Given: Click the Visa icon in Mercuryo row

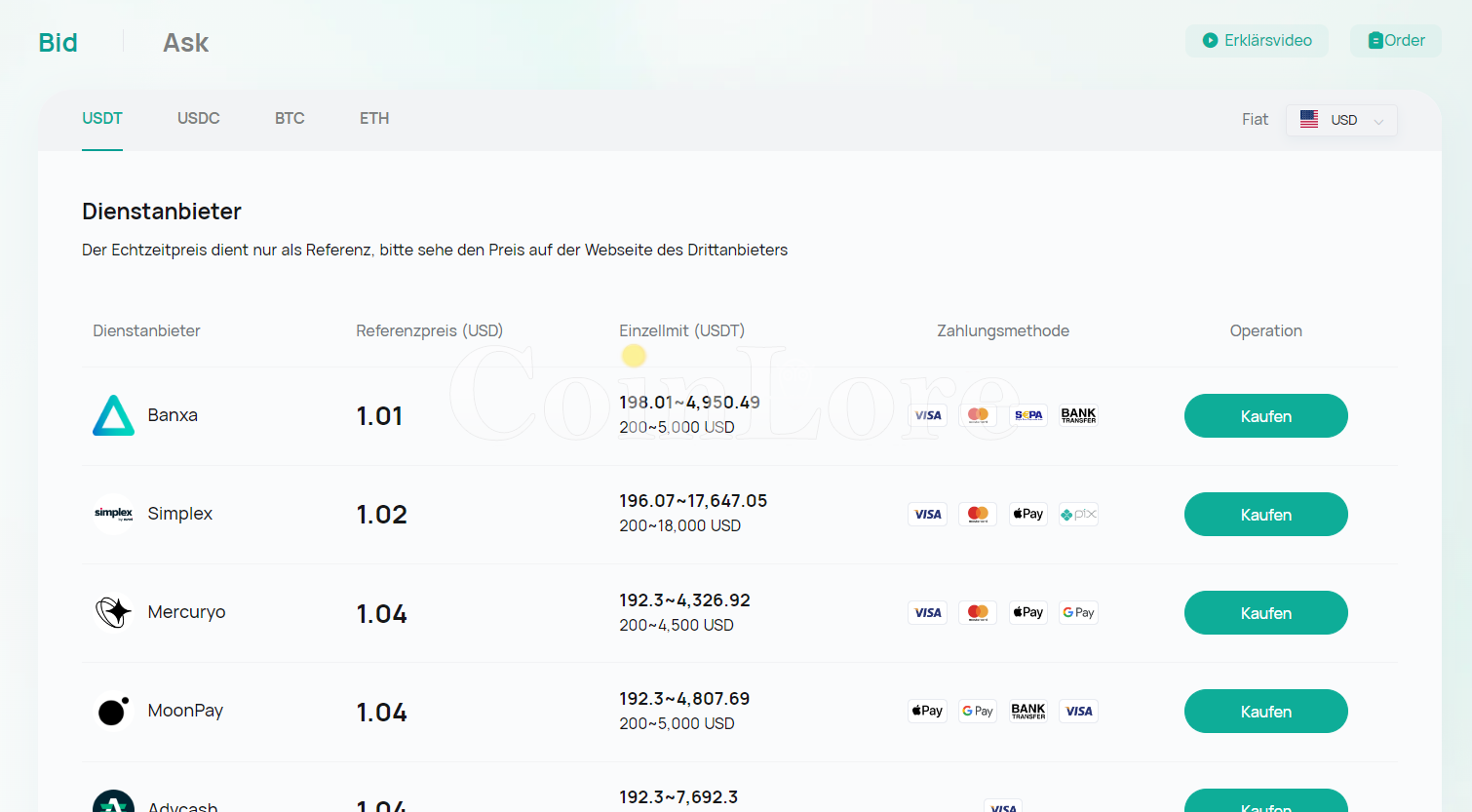Looking at the screenshot, I should coord(928,612).
